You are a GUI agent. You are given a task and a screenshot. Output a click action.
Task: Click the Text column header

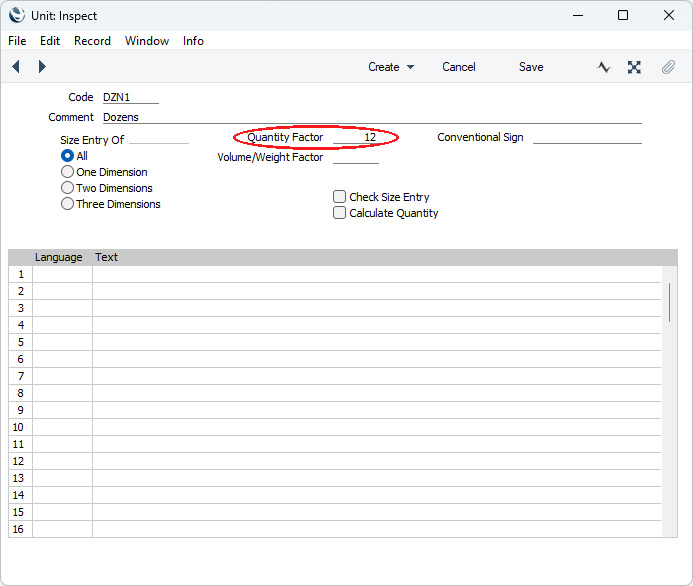[107, 257]
